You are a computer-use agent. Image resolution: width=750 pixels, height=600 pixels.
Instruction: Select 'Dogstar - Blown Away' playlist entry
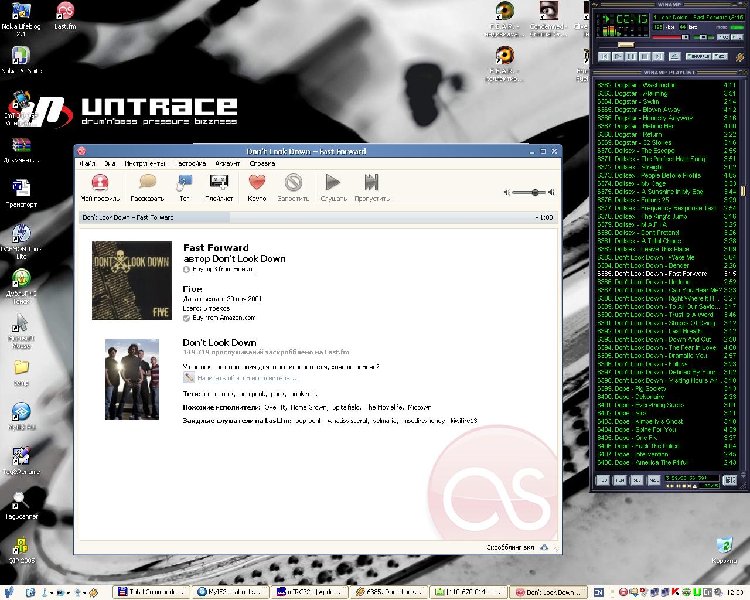click(x=667, y=110)
